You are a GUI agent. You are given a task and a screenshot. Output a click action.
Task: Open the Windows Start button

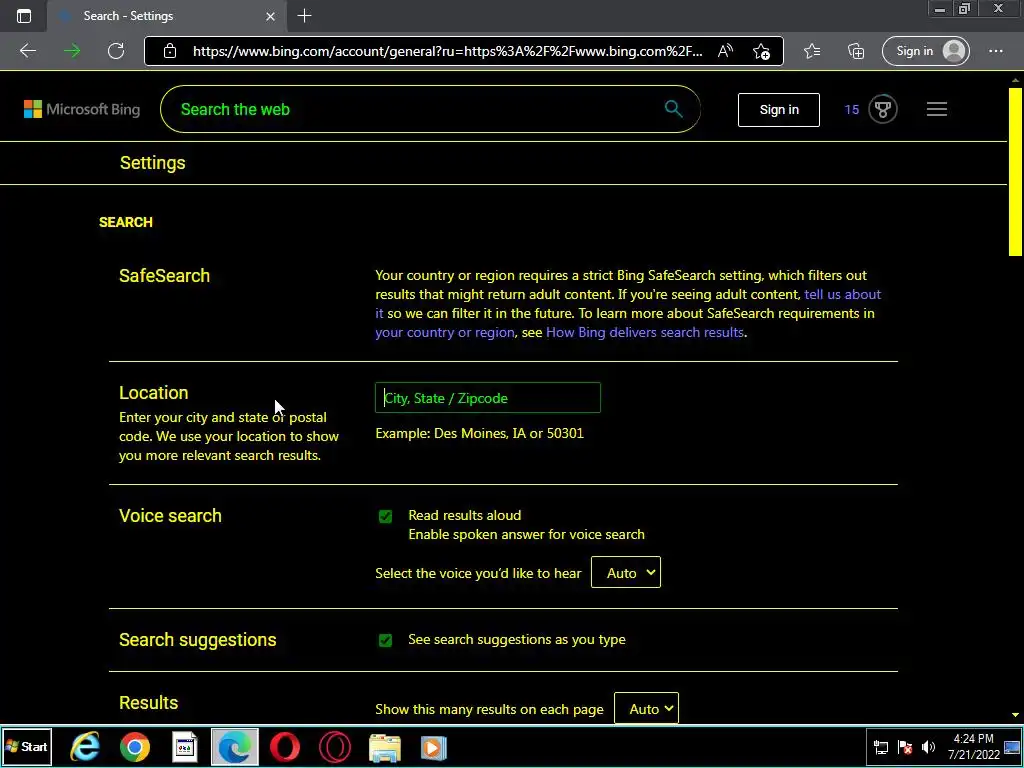(x=26, y=747)
